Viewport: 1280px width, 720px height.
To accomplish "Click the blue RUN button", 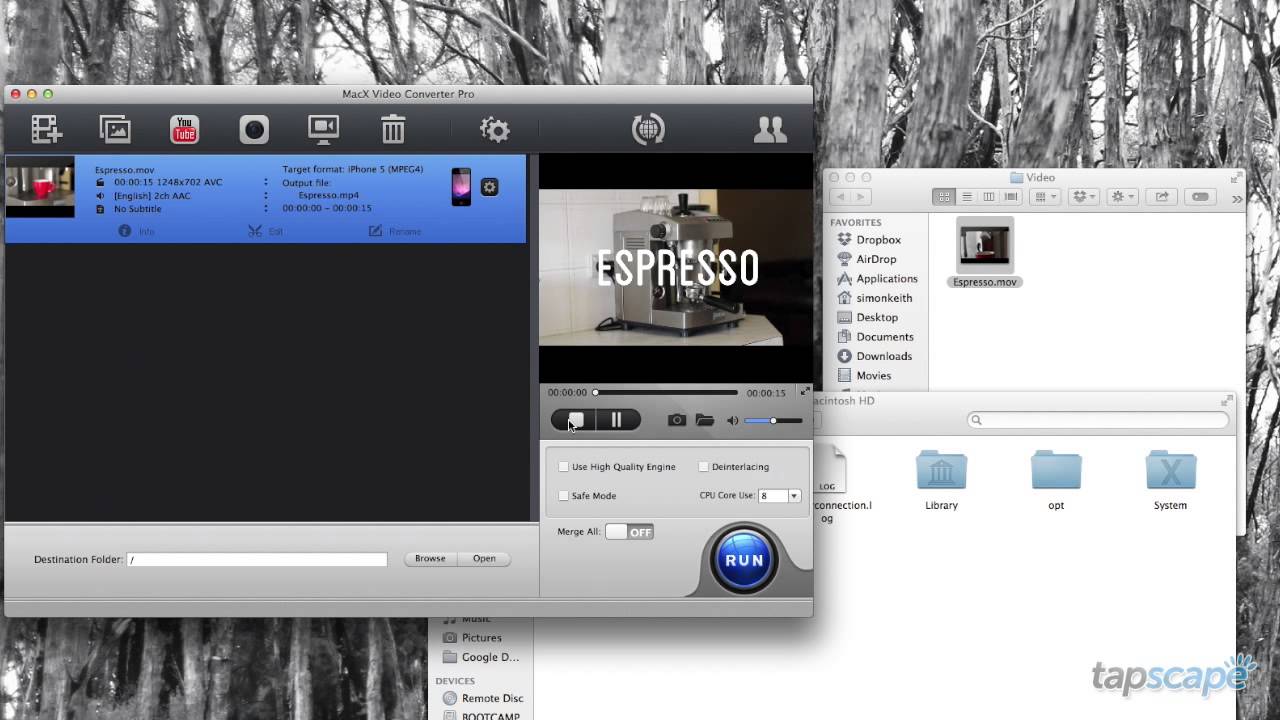I will [744, 560].
